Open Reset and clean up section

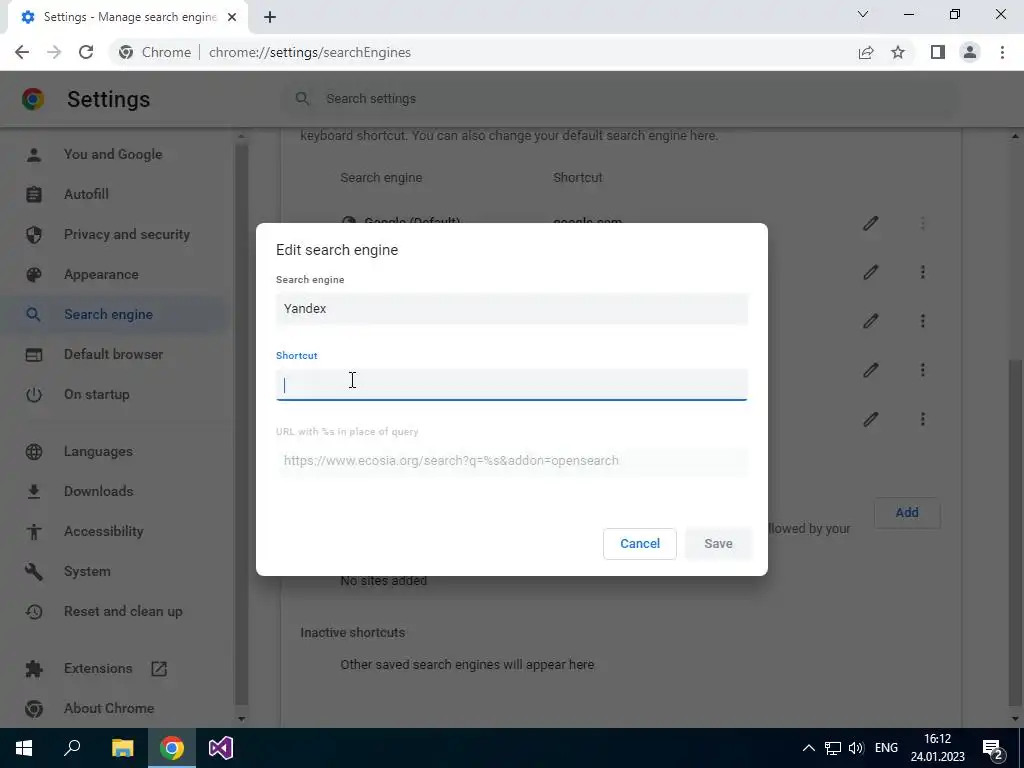[x=123, y=611]
